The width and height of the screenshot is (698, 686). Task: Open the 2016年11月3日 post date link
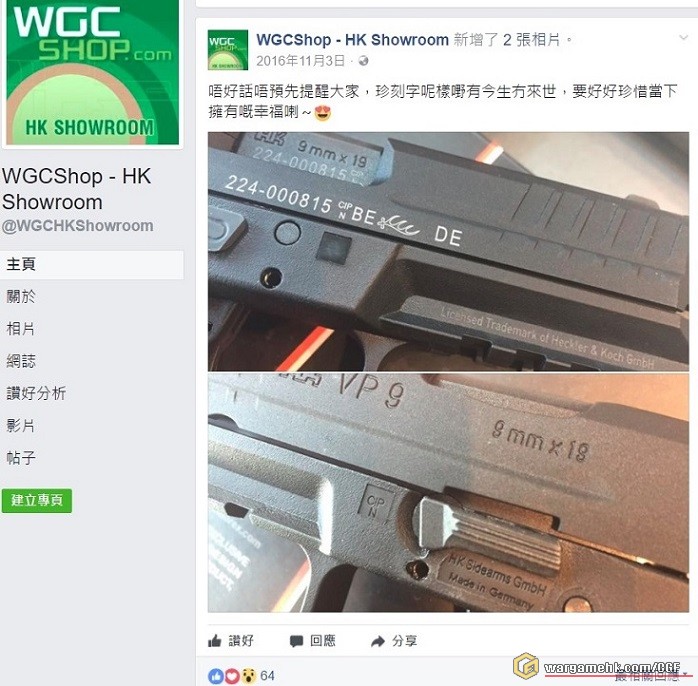pos(300,61)
